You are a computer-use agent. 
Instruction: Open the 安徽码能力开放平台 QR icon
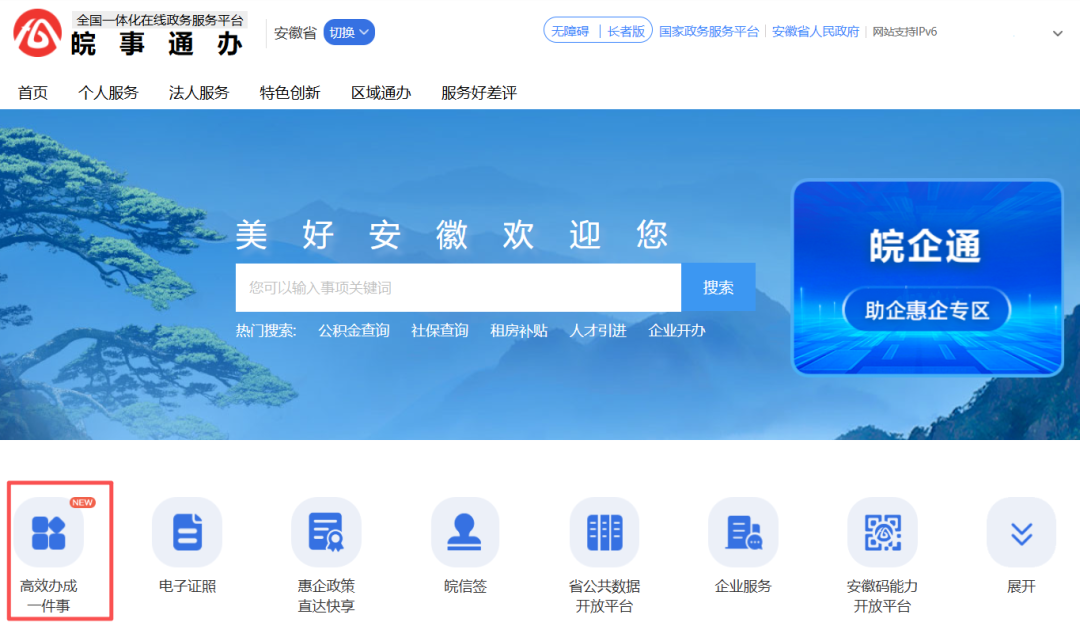pos(882,532)
